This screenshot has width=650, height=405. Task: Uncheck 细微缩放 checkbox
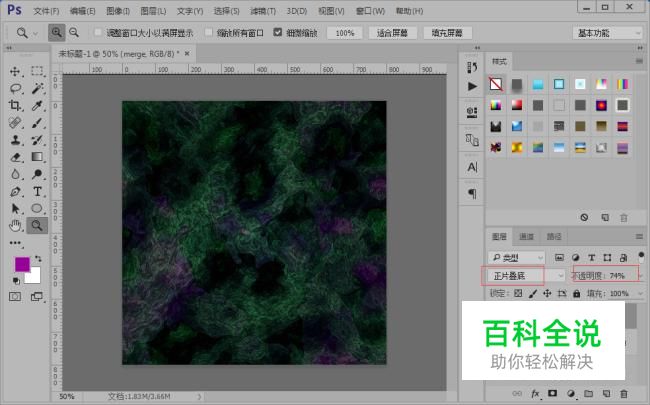(x=278, y=32)
